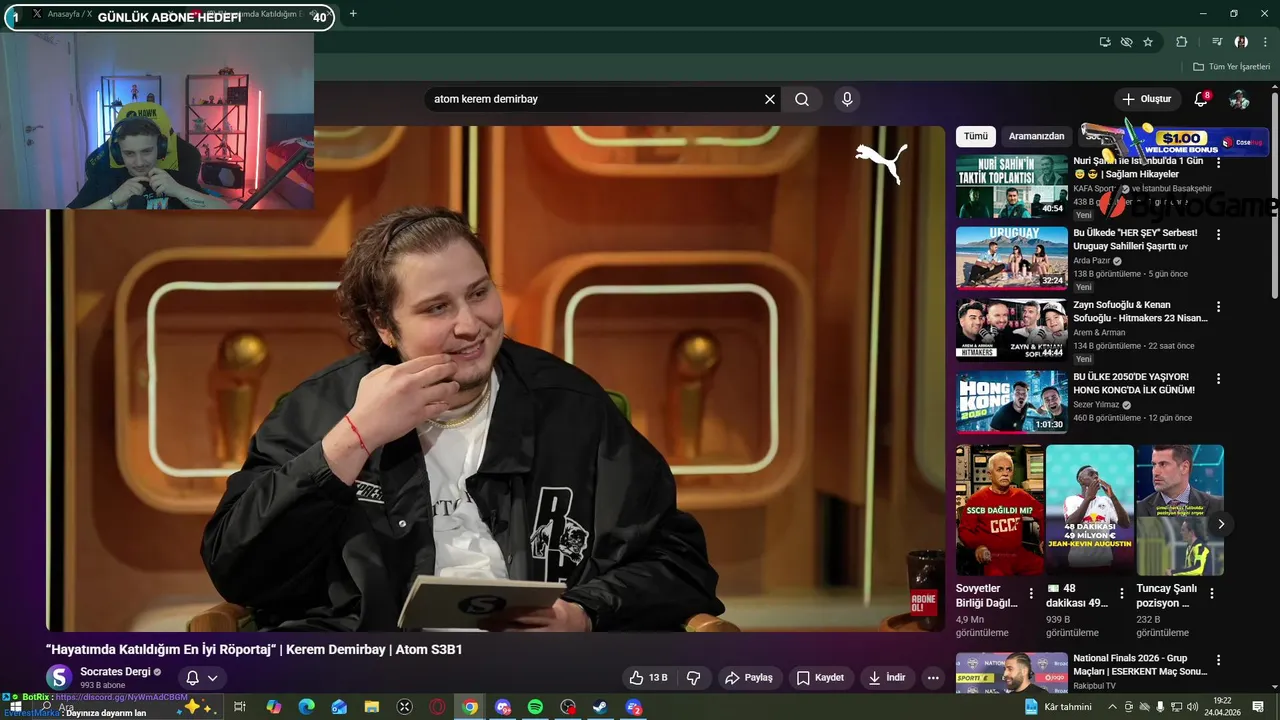Like the video with the 13 B thumbs up
Screen dimensions: 1280x720
(648, 678)
